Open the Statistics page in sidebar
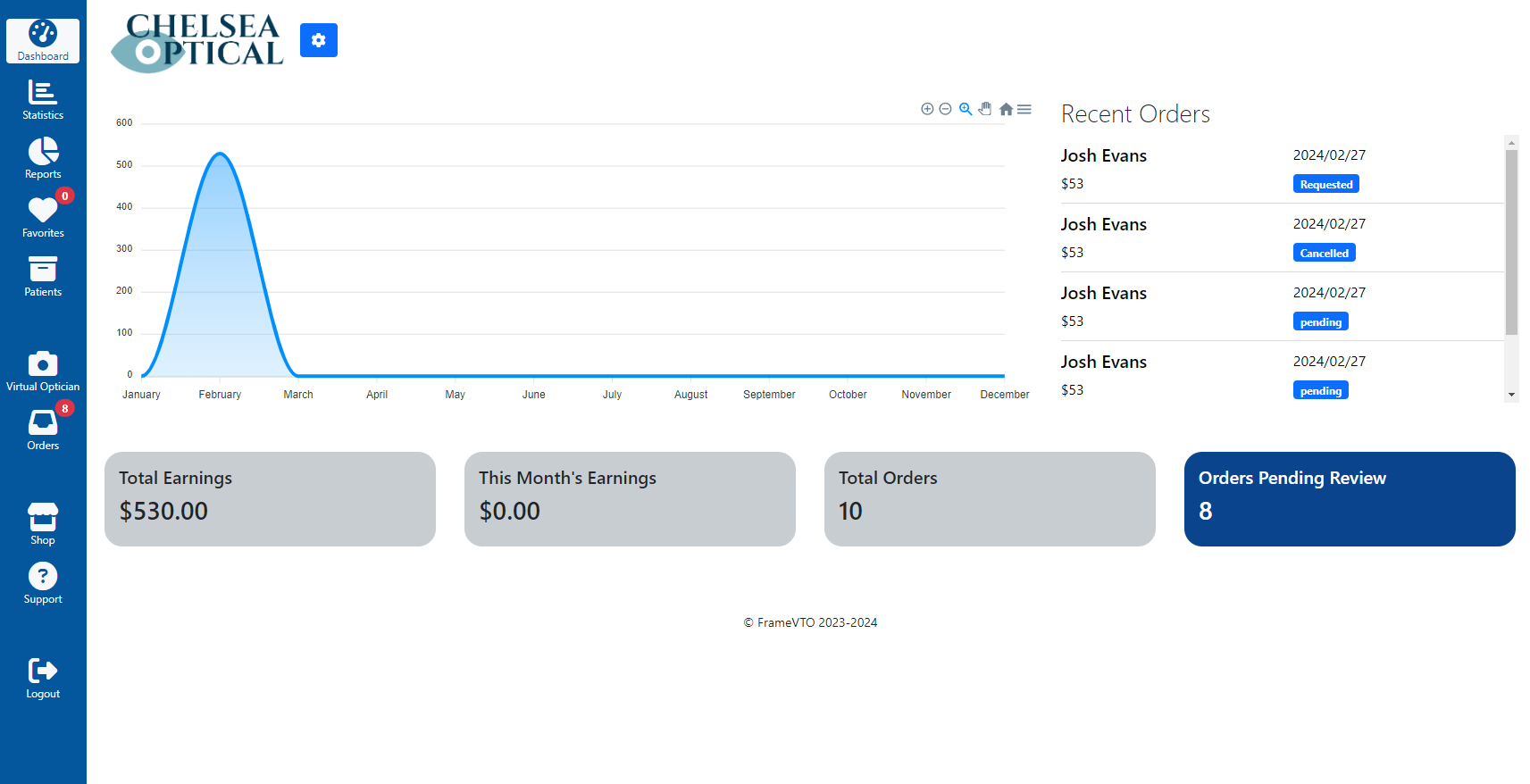This screenshot has width=1530, height=784. (x=43, y=99)
